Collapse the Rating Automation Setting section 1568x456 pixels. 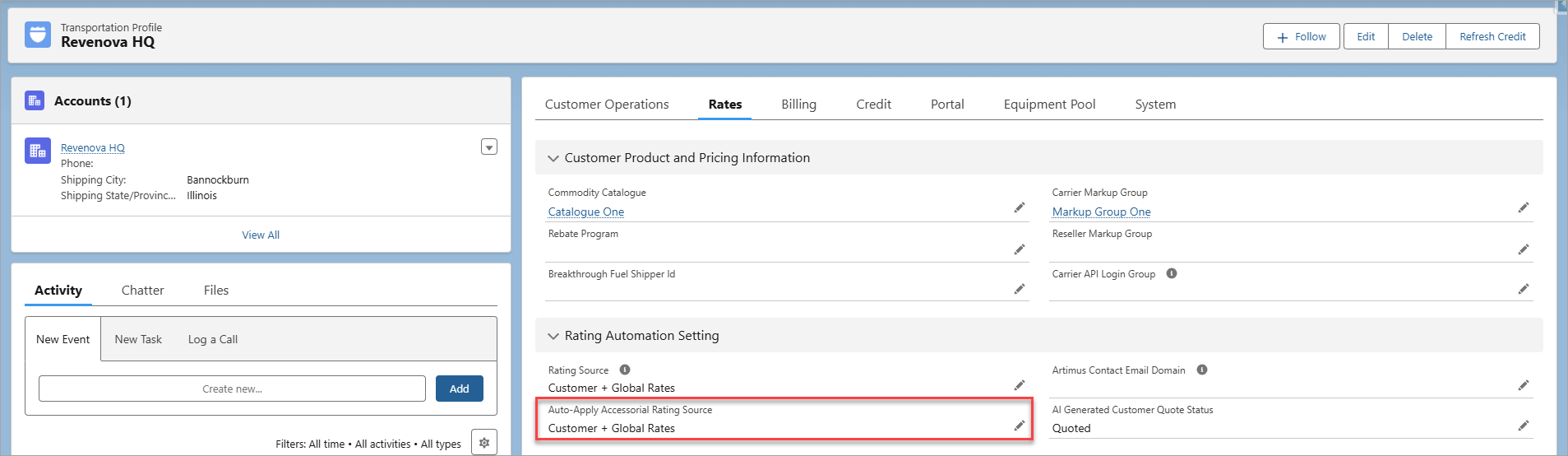coord(553,336)
